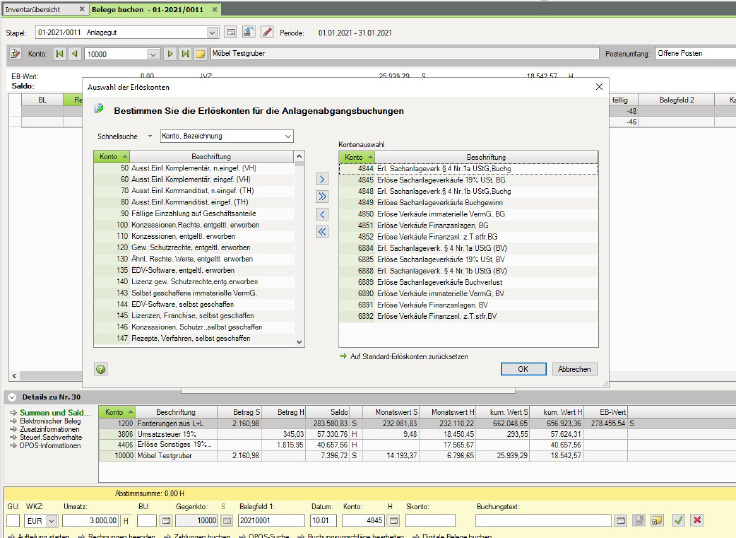Screen dimensions: 736x538
Task: Click red pen edit icon for Stapel
Action: [267, 32]
